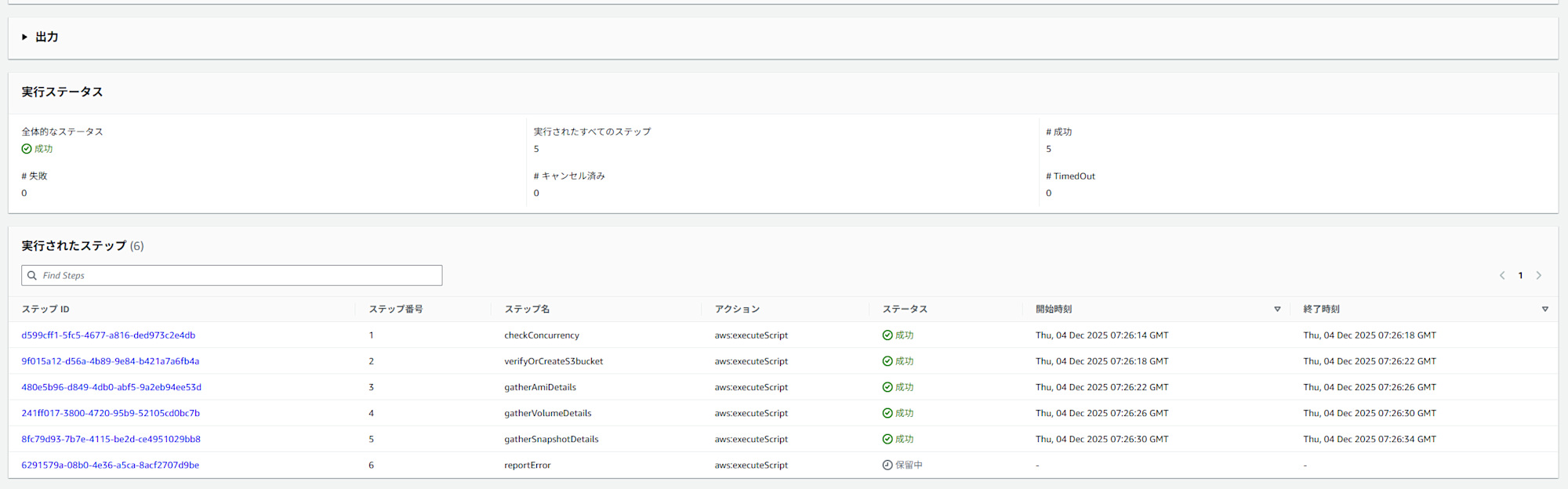Go to previous page of steps
This screenshot has height=489, width=1568.
click(x=1502, y=275)
